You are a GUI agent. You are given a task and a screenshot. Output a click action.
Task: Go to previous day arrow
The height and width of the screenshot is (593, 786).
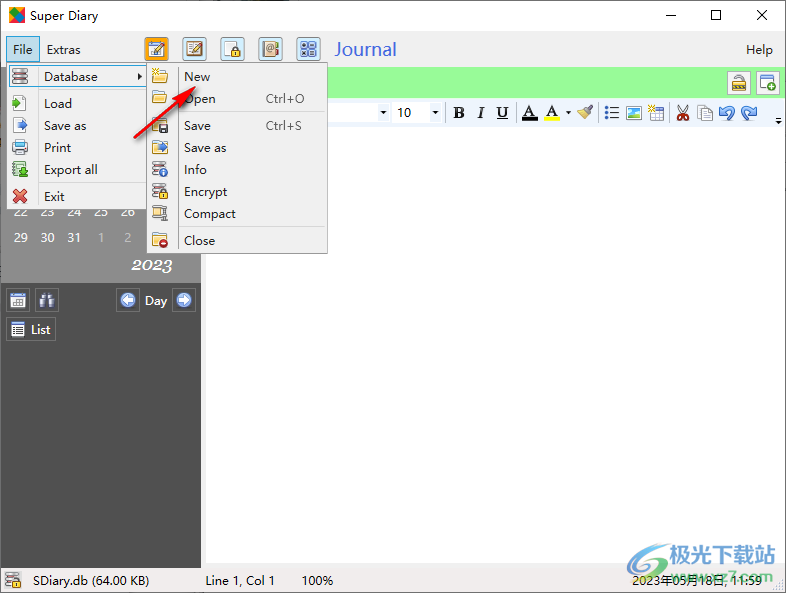[128, 300]
